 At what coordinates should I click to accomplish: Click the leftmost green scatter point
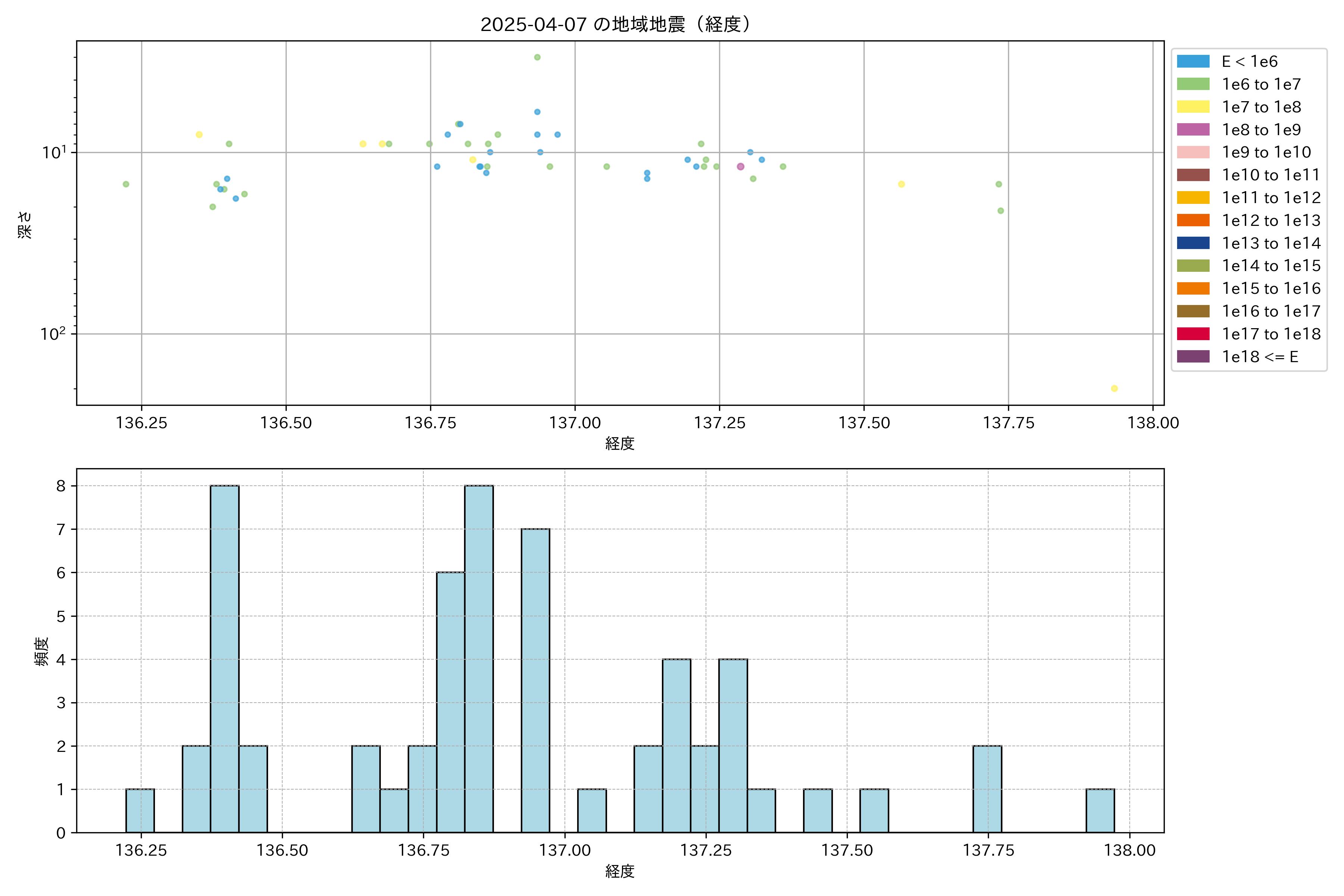pos(126,184)
